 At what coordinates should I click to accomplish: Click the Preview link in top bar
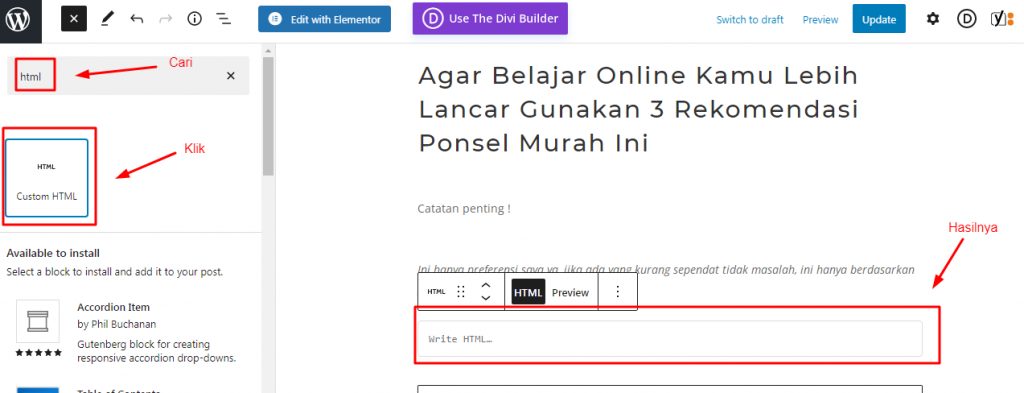[x=820, y=20]
